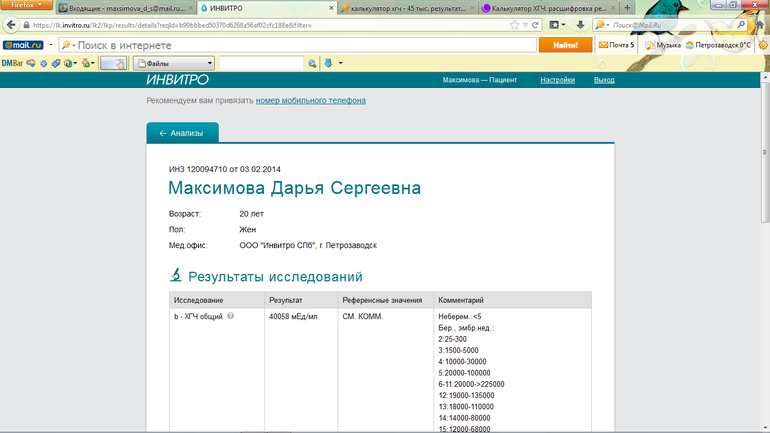Close the ИНВИТРО tab
770x433 pixels.
pos(331,8)
